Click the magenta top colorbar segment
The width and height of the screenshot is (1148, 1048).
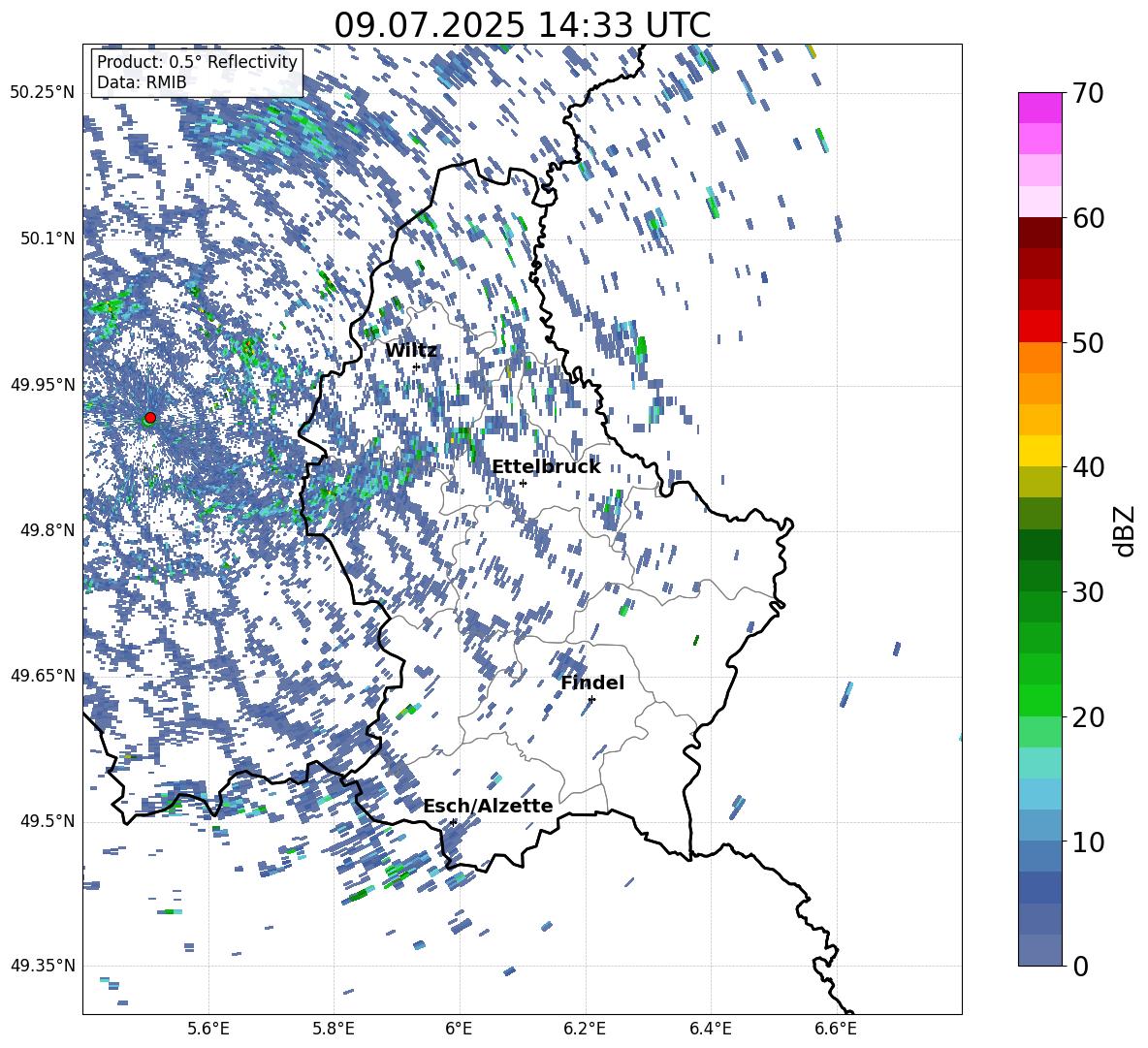[1040, 108]
